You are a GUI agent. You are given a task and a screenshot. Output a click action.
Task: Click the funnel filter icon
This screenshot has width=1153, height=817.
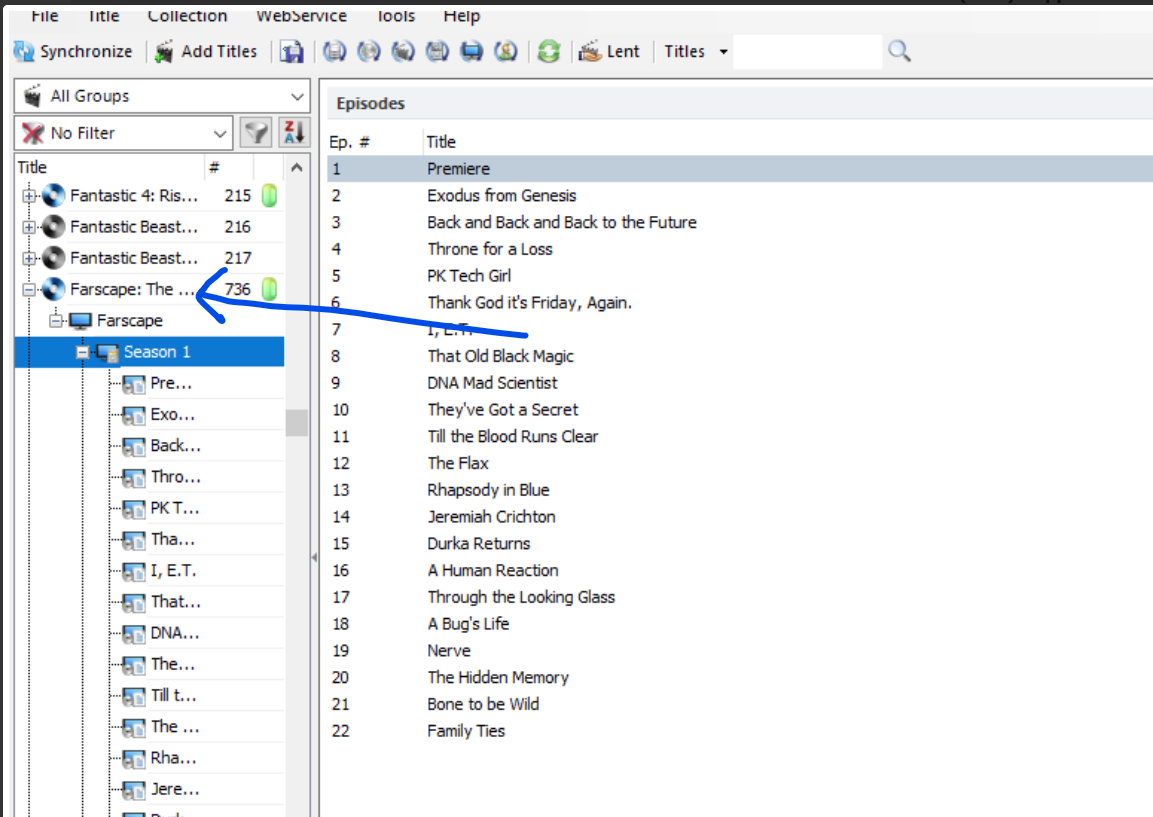[x=256, y=133]
